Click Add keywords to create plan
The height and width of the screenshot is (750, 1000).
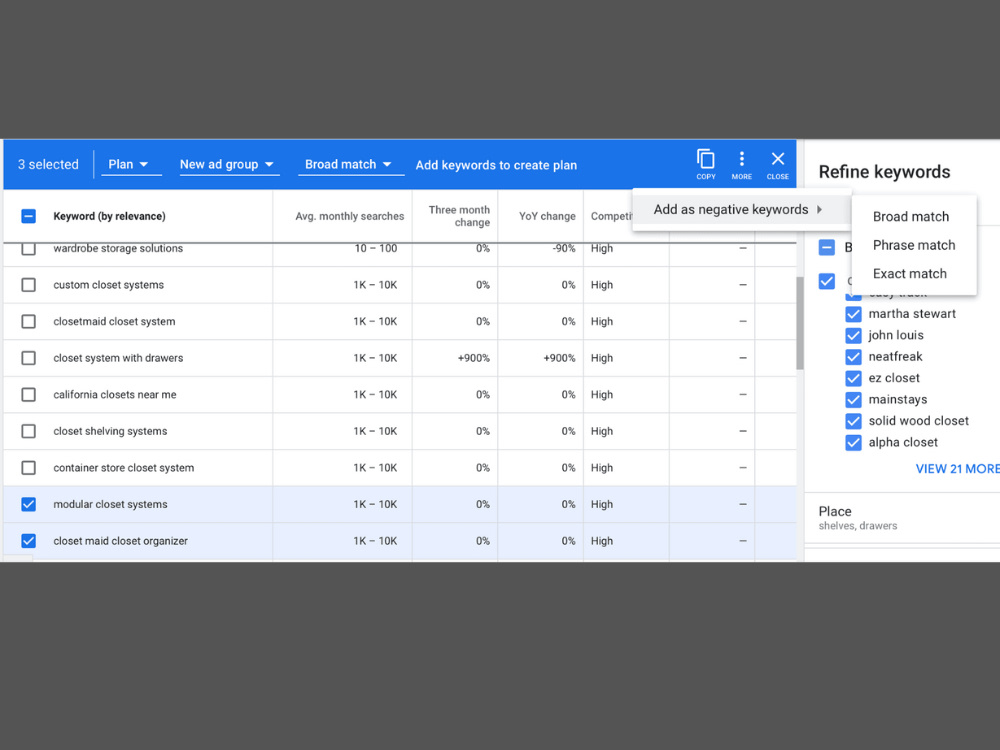pos(496,165)
